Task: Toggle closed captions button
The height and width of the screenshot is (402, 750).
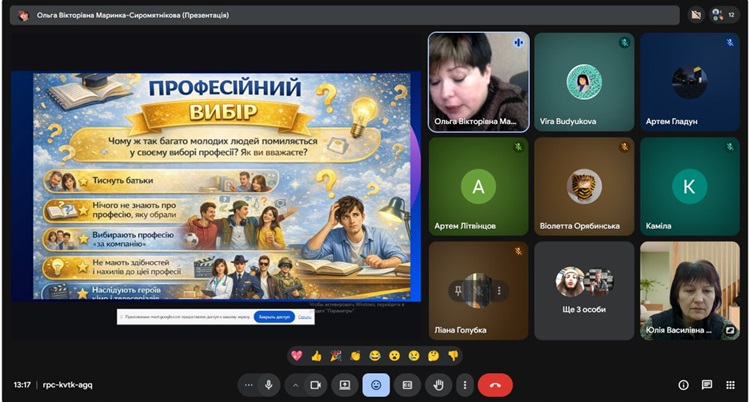Action: pyautogui.click(x=407, y=384)
